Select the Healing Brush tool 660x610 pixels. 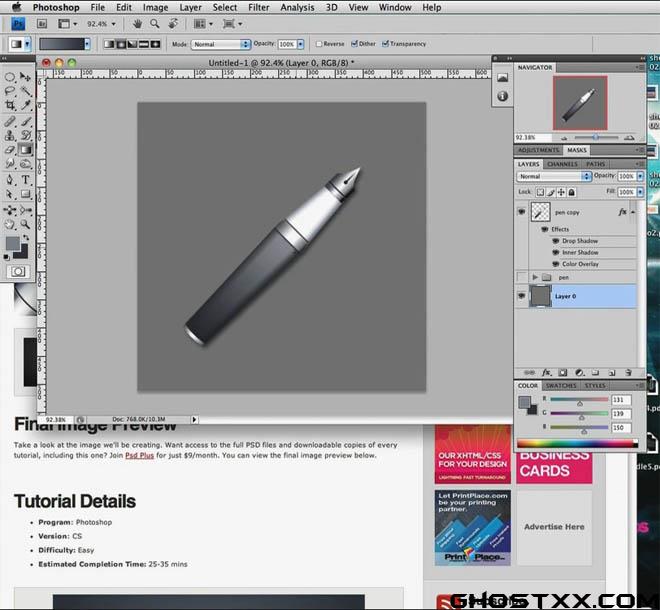(10, 122)
